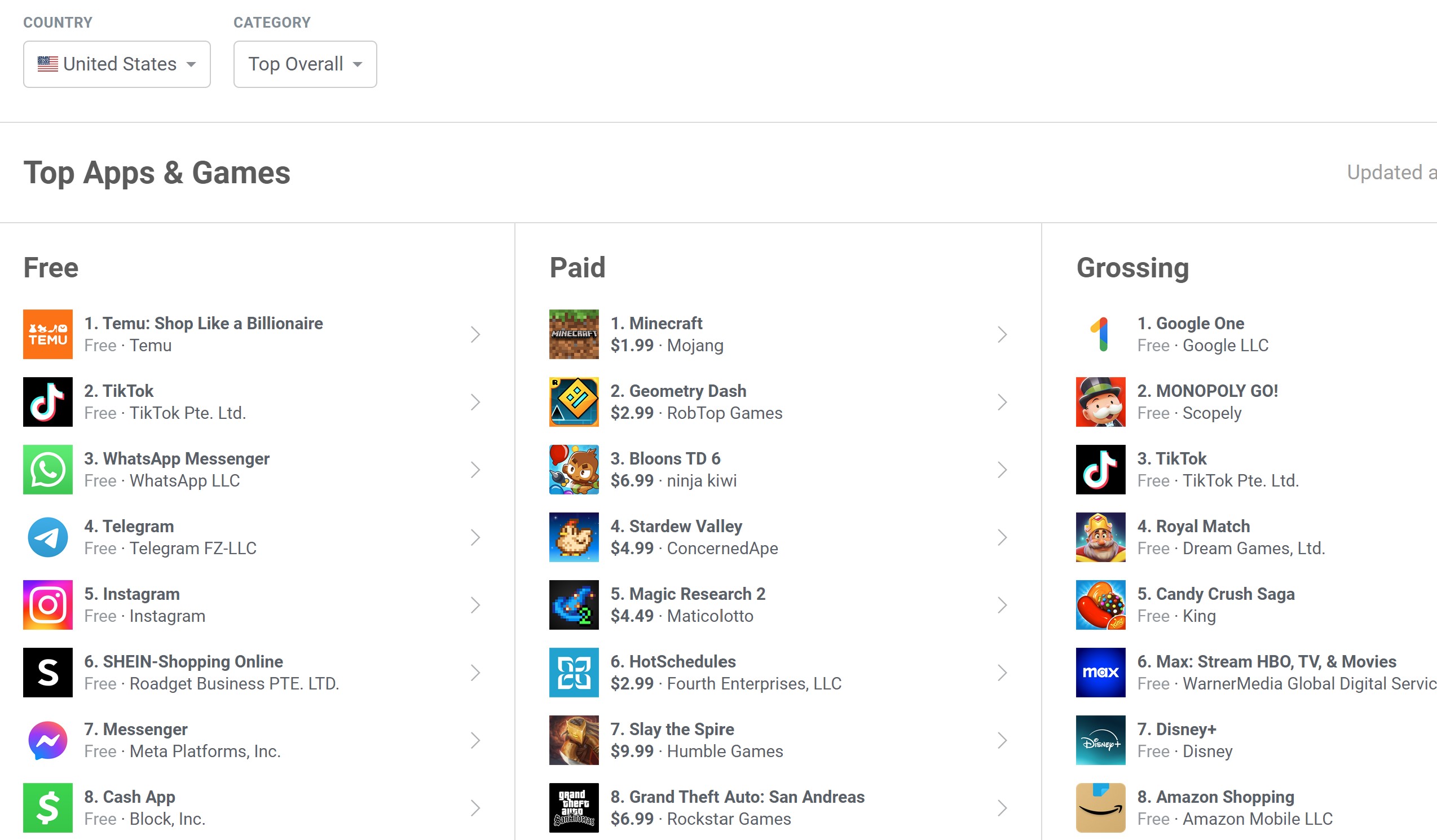Open the Candy Crush Saga title link

[x=1215, y=594]
